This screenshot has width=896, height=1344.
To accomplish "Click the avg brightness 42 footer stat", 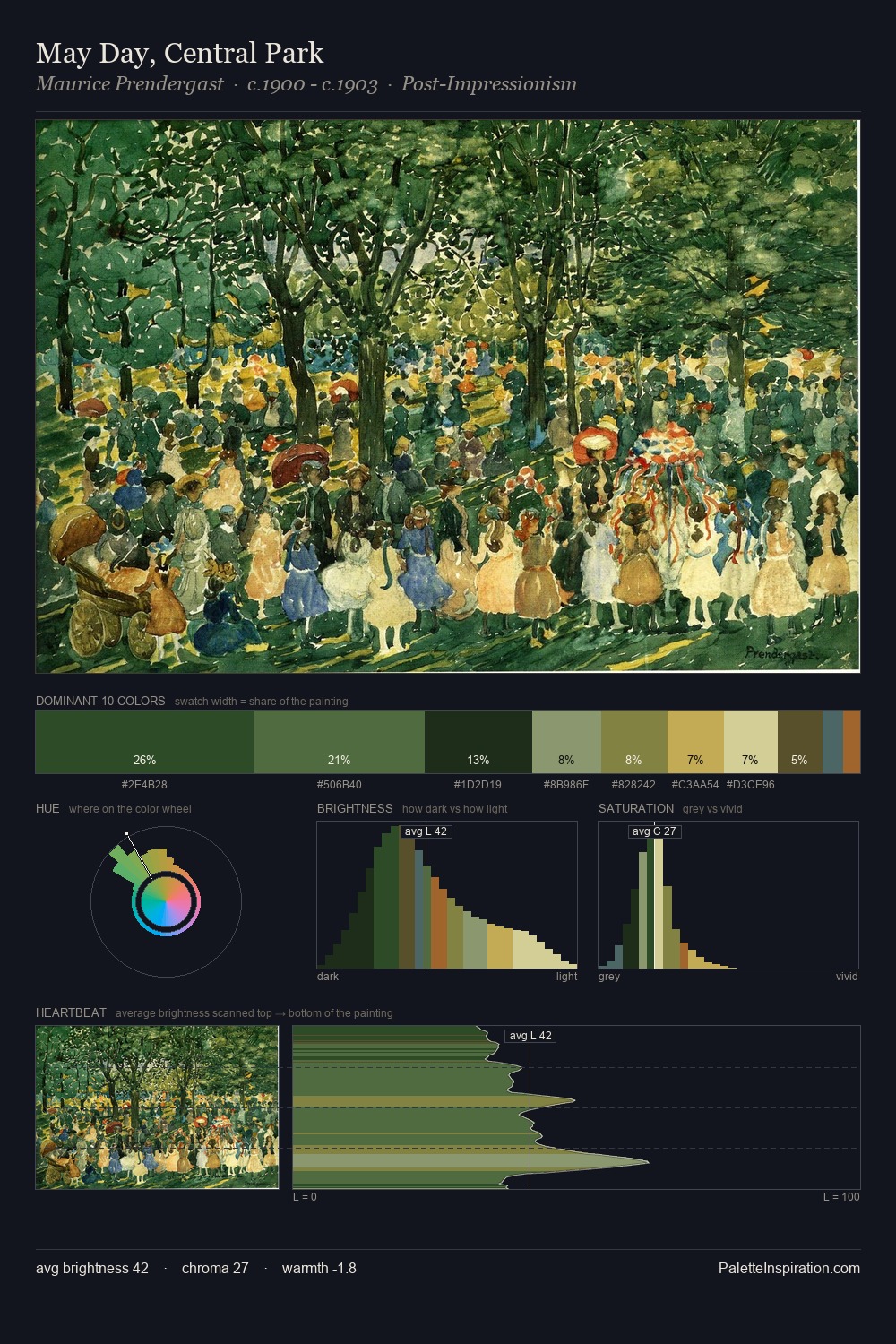I will pyautogui.click(x=92, y=1268).
